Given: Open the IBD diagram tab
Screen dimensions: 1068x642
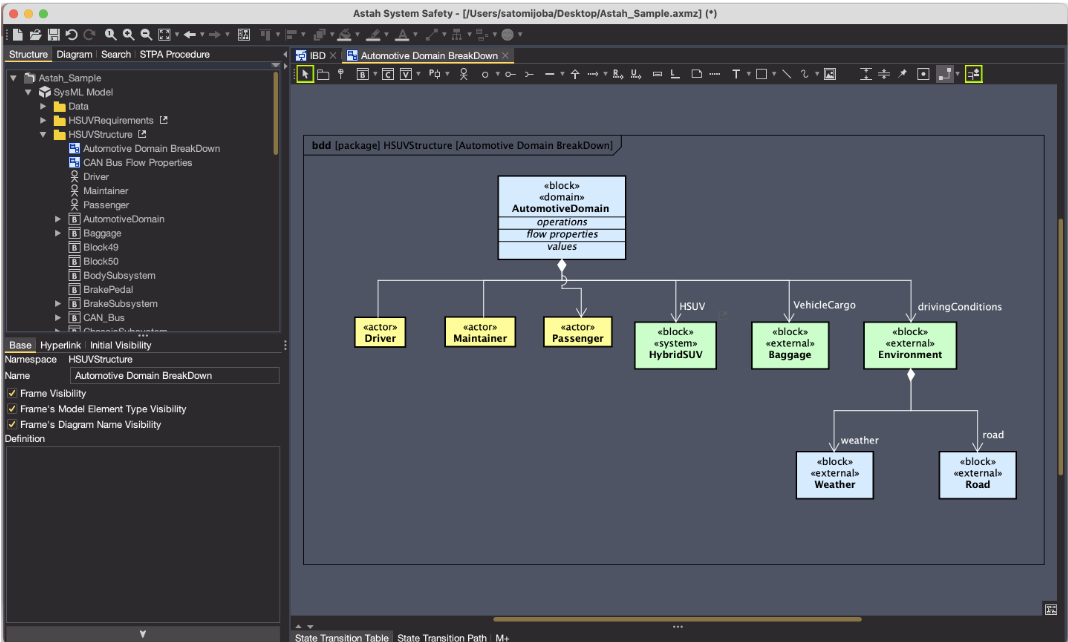Looking at the screenshot, I should [x=311, y=56].
